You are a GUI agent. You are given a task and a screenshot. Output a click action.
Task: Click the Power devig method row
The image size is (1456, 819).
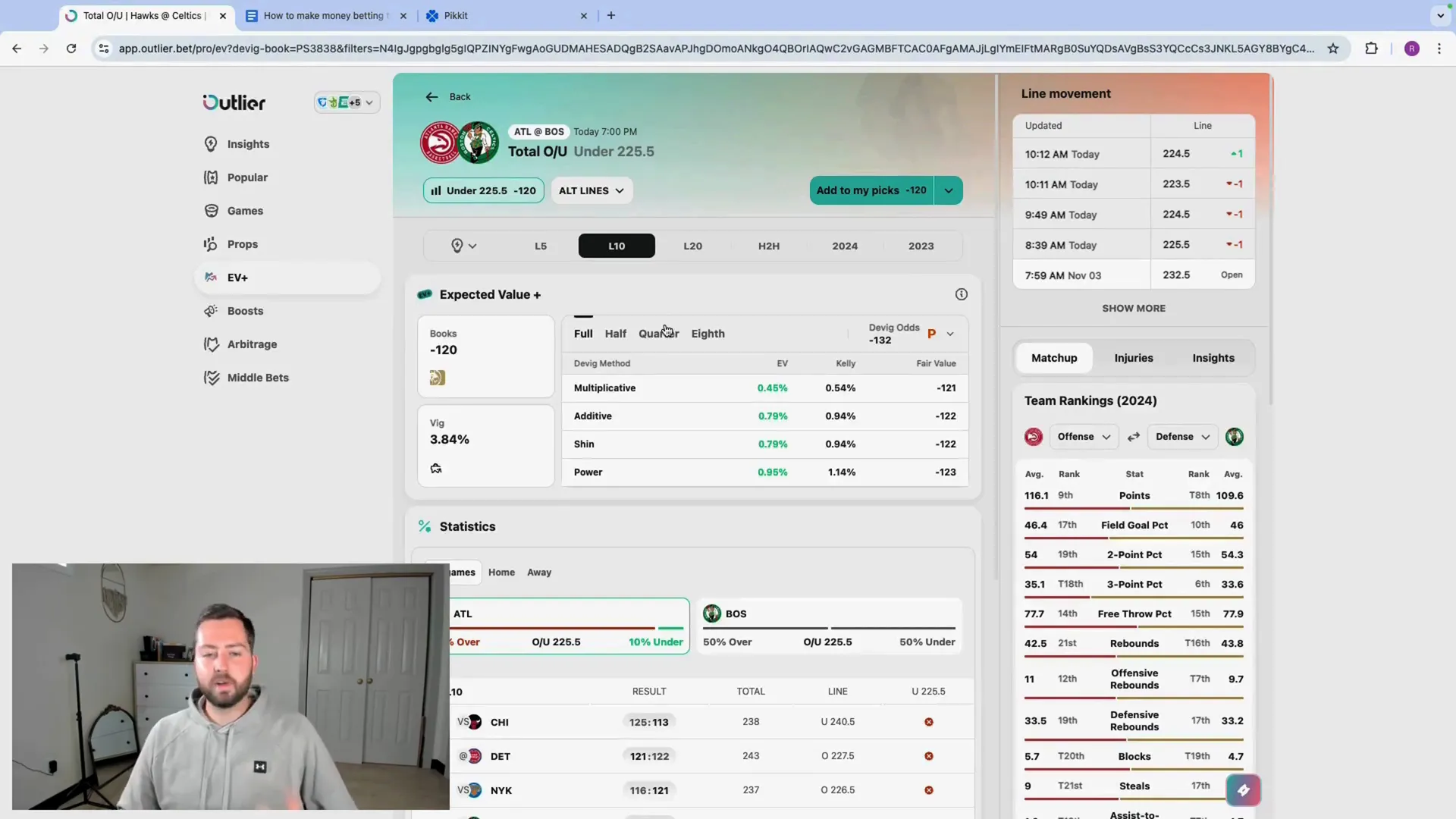click(x=764, y=472)
